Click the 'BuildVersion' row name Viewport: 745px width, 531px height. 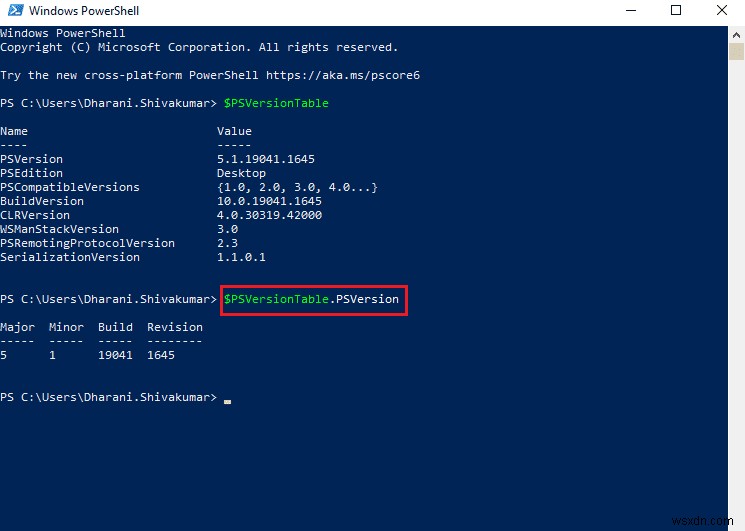pos(42,201)
